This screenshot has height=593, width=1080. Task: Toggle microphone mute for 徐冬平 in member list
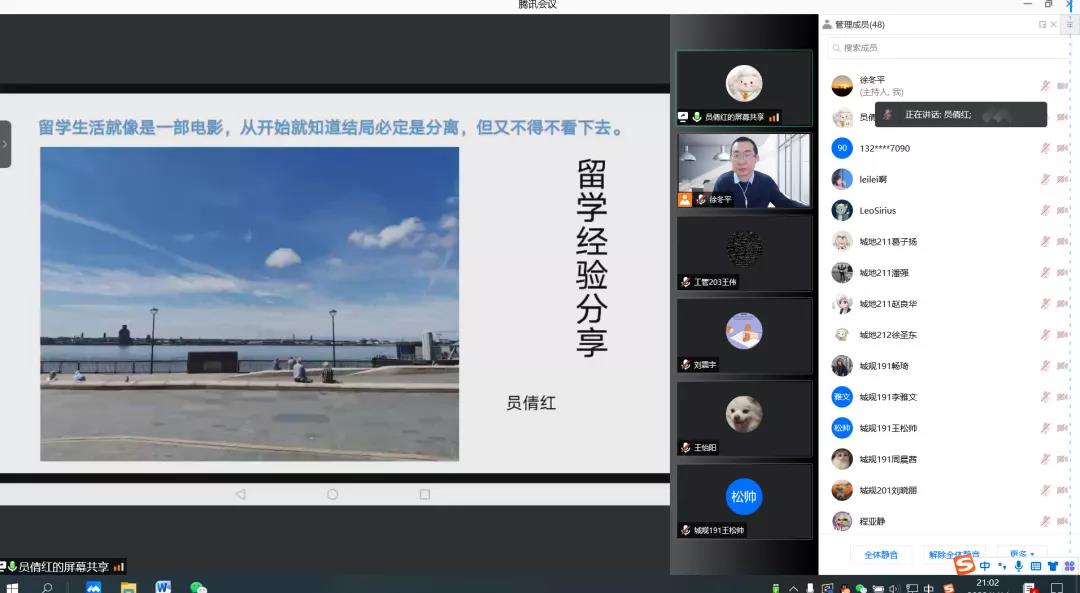click(1045, 86)
